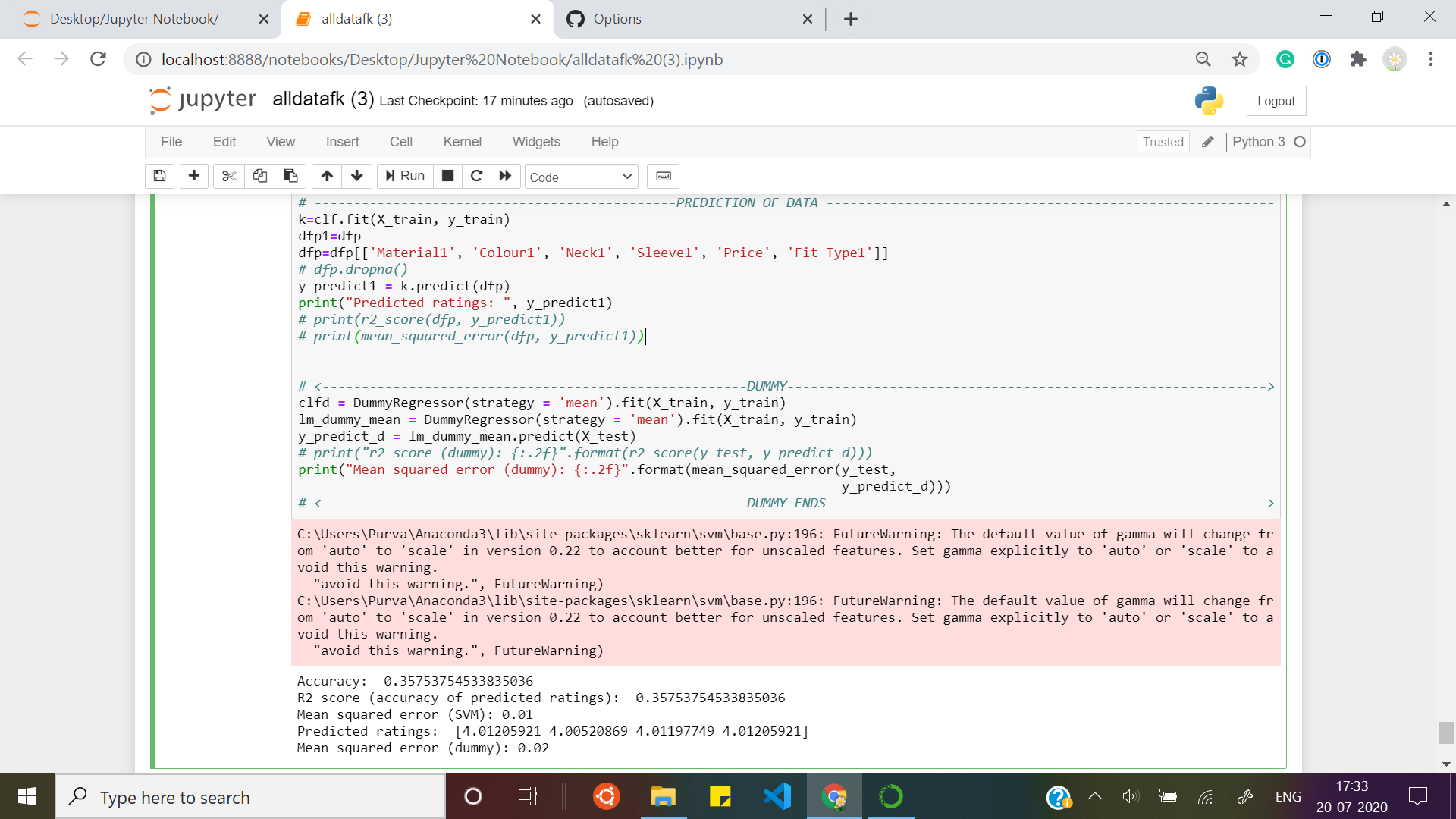This screenshot has height=819, width=1456.
Task: Open the cell type dropdown showing Code
Action: [x=581, y=176]
